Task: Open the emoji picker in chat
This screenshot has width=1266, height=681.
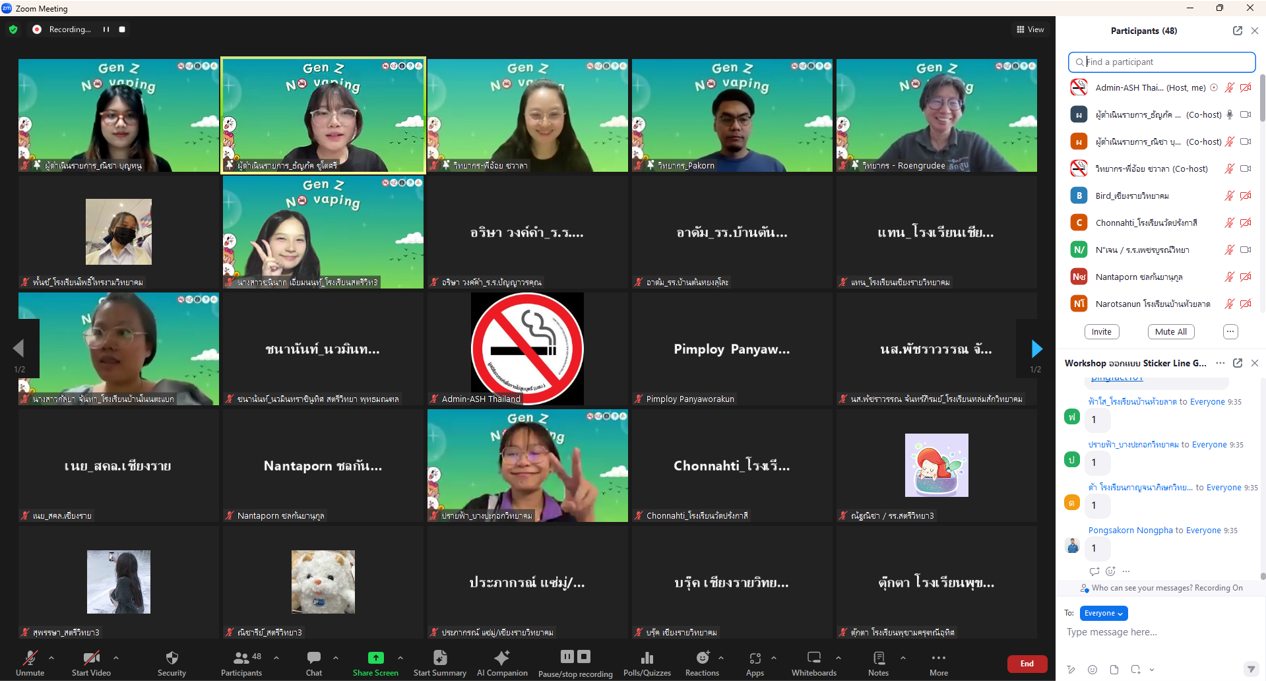Action: pos(1092,669)
